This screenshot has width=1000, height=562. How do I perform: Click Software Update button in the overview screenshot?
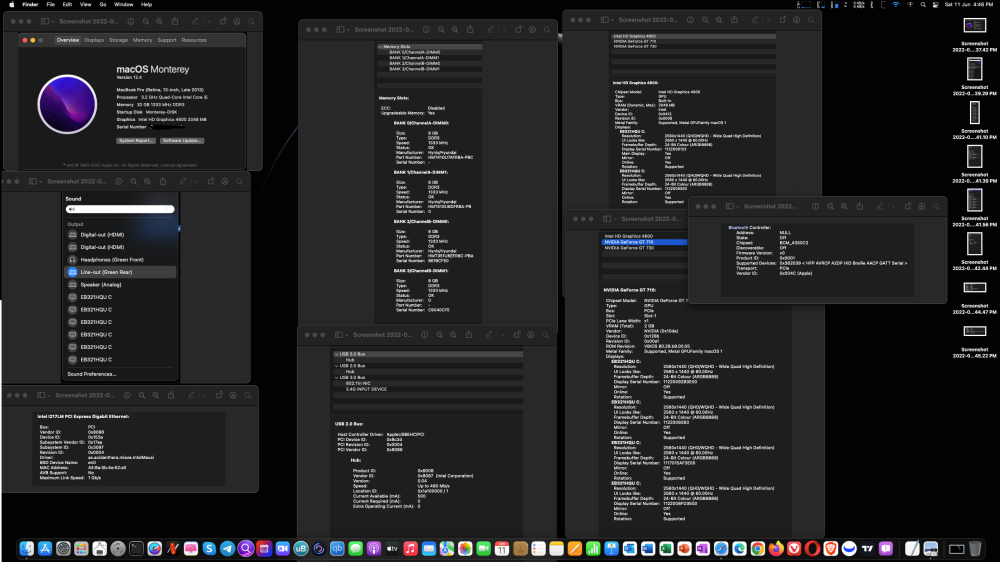182,140
